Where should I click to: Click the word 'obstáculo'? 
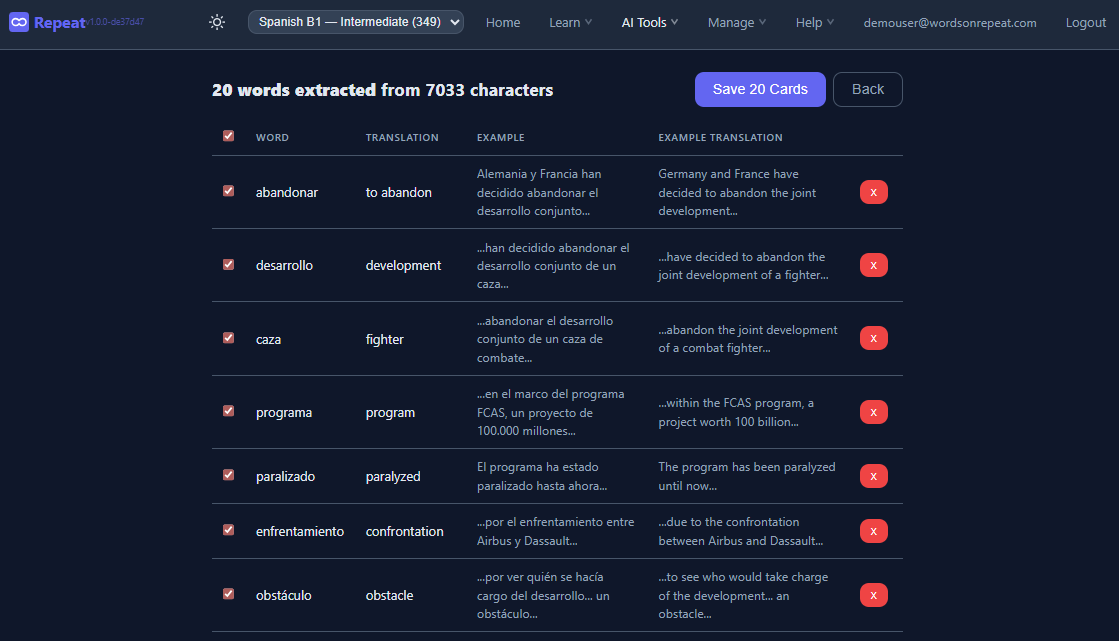[x=283, y=595]
